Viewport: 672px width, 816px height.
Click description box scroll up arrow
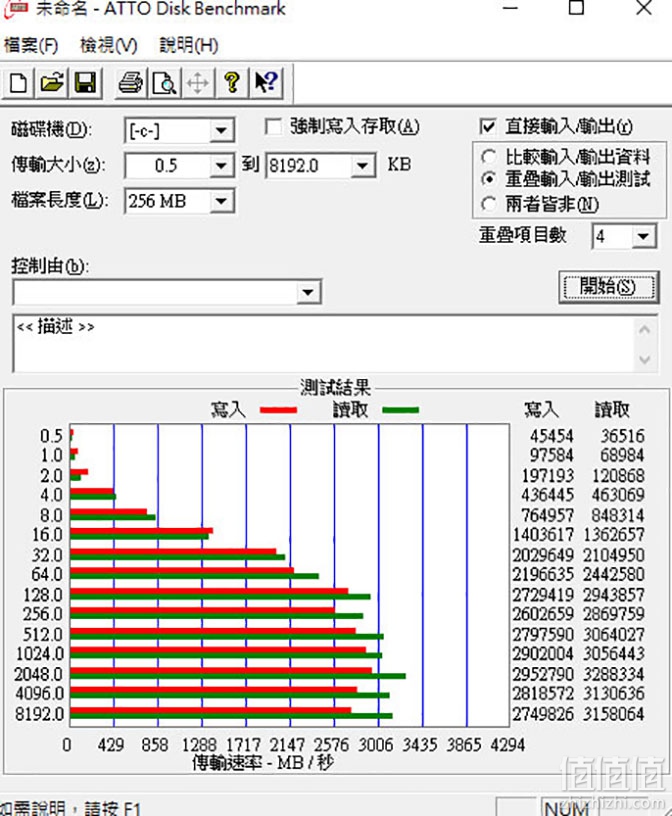(x=644, y=330)
